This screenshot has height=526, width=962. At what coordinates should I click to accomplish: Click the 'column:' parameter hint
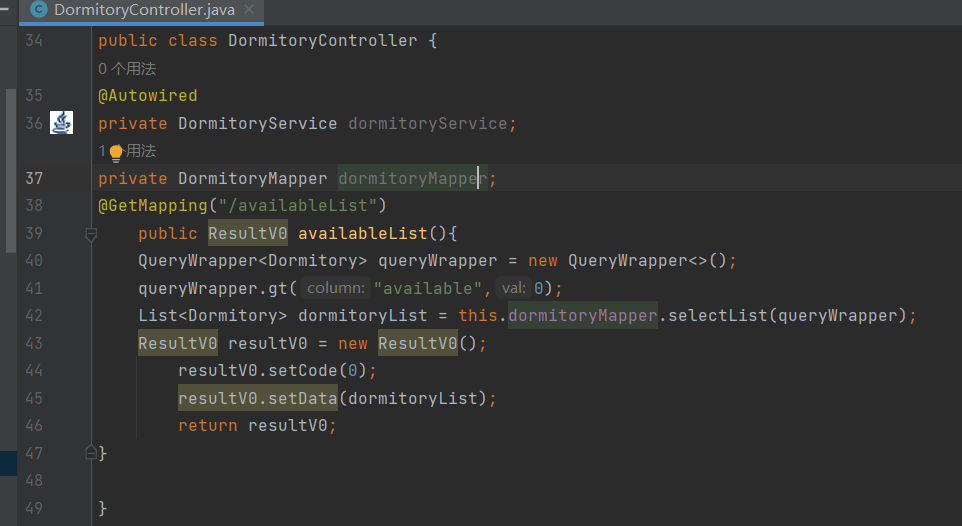point(335,288)
